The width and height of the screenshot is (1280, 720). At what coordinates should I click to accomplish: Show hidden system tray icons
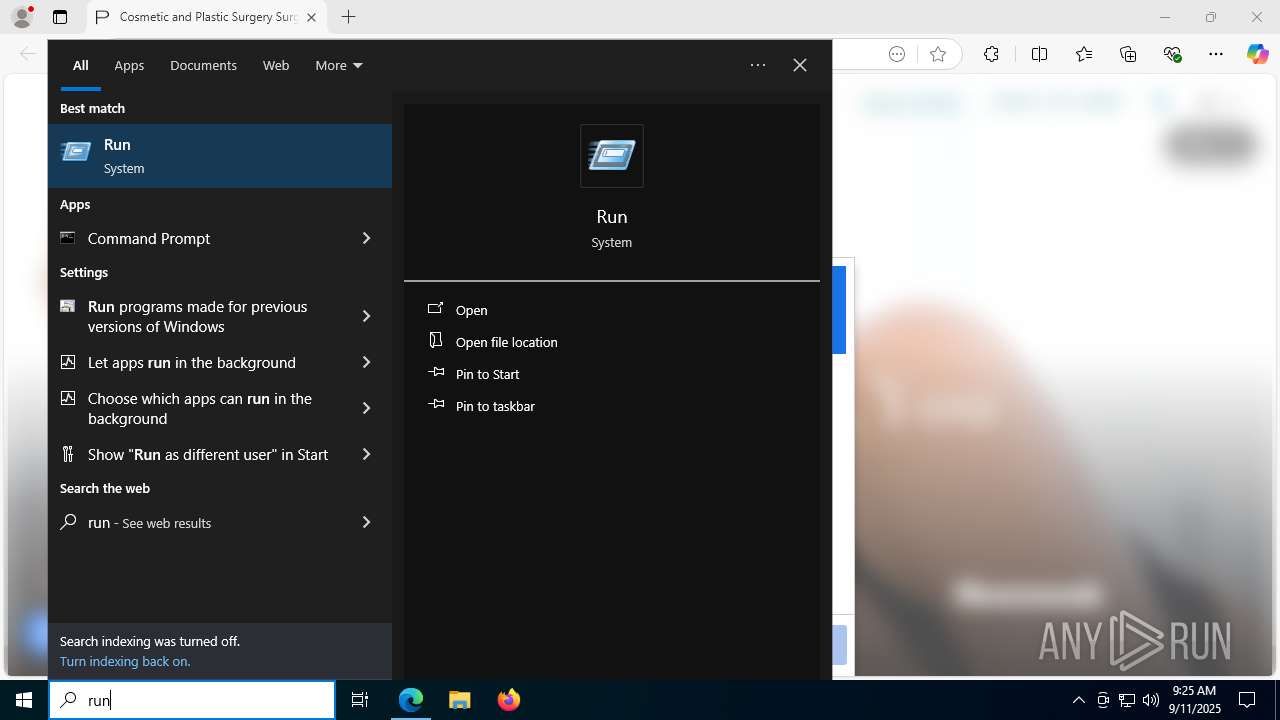click(x=1078, y=700)
